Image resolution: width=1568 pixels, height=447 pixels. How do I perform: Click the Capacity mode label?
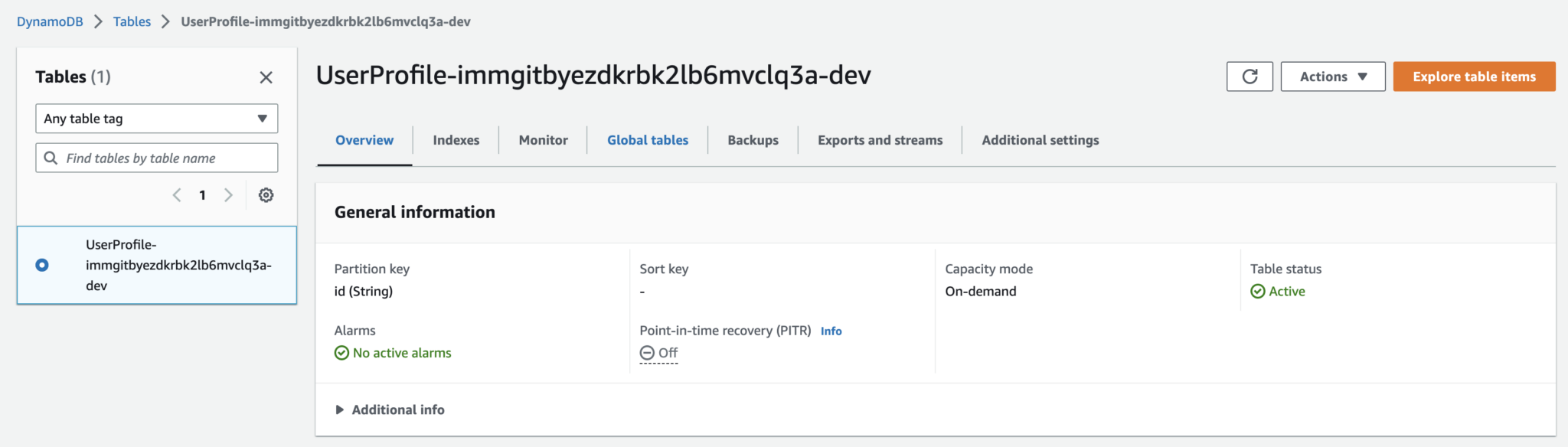coord(989,269)
